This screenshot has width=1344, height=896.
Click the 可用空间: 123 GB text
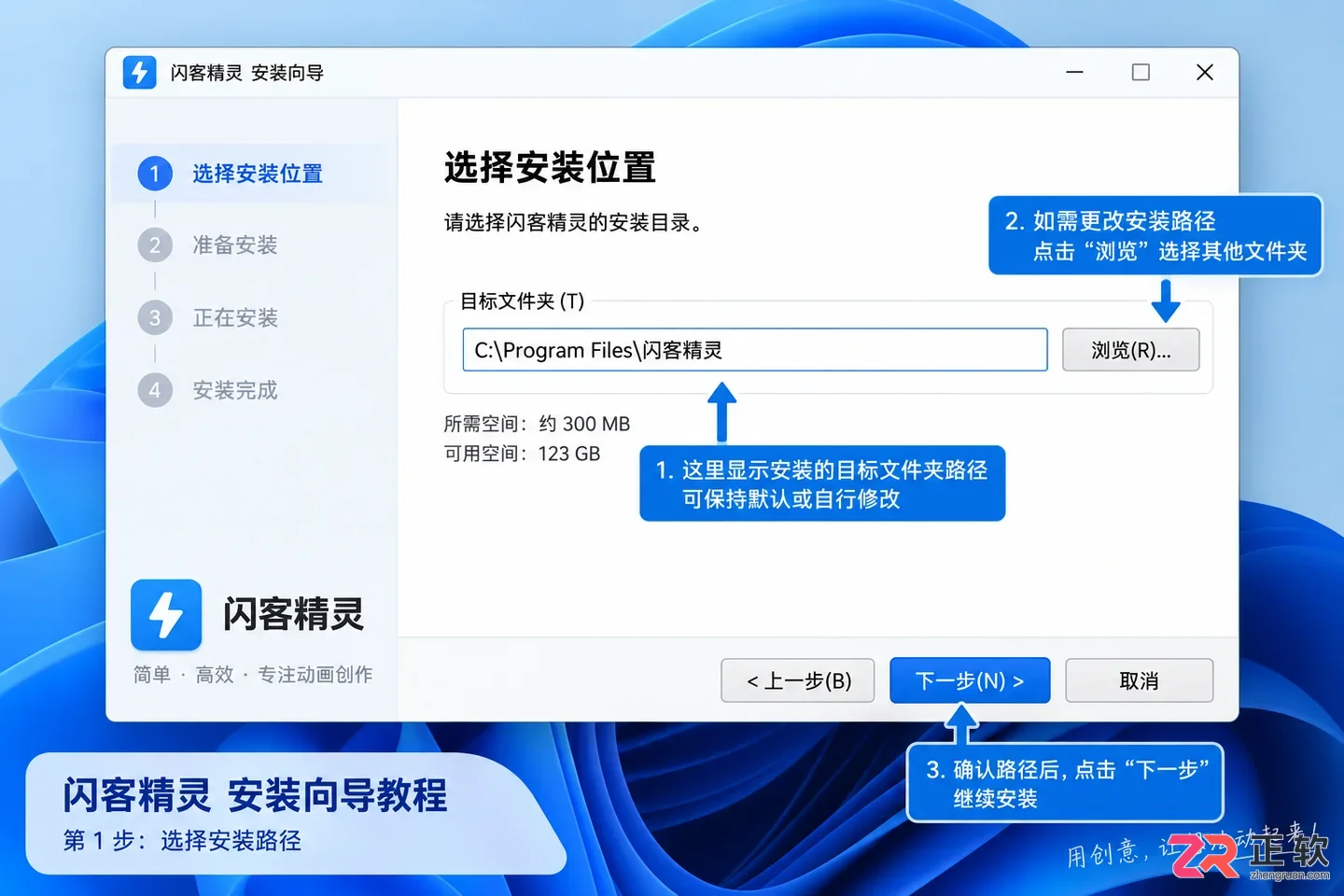[x=522, y=454]
